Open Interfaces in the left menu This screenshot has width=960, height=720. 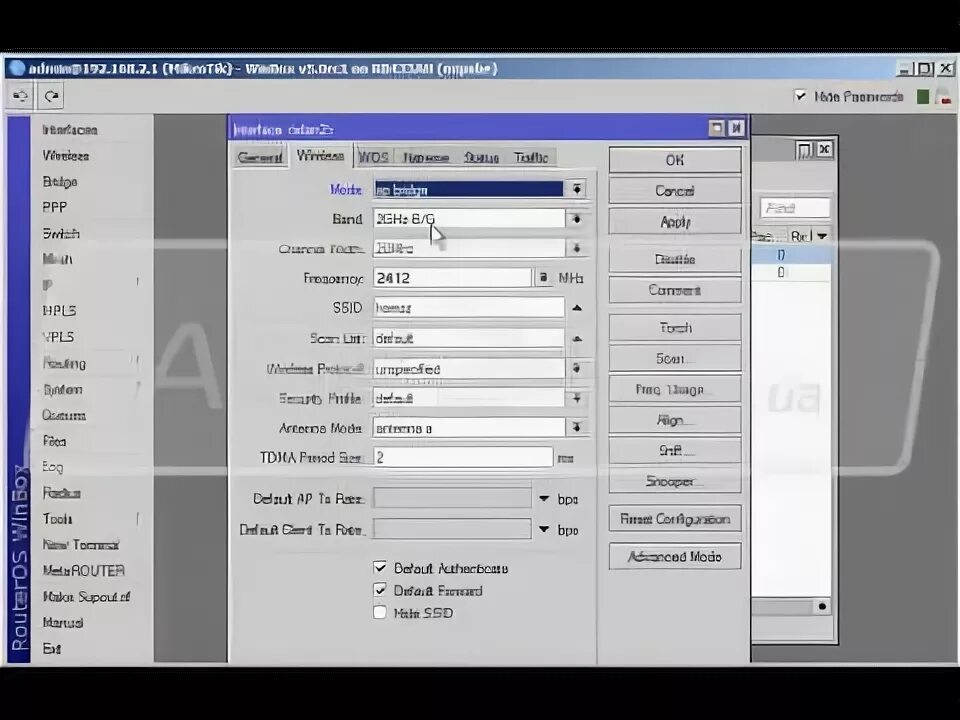coord(70,130)
